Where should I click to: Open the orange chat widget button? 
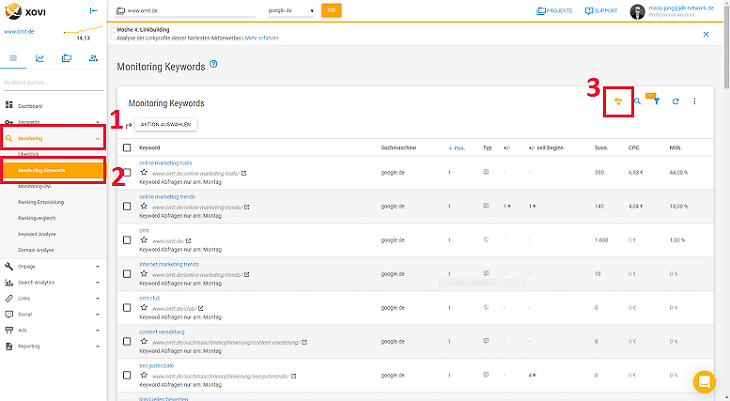704,381
